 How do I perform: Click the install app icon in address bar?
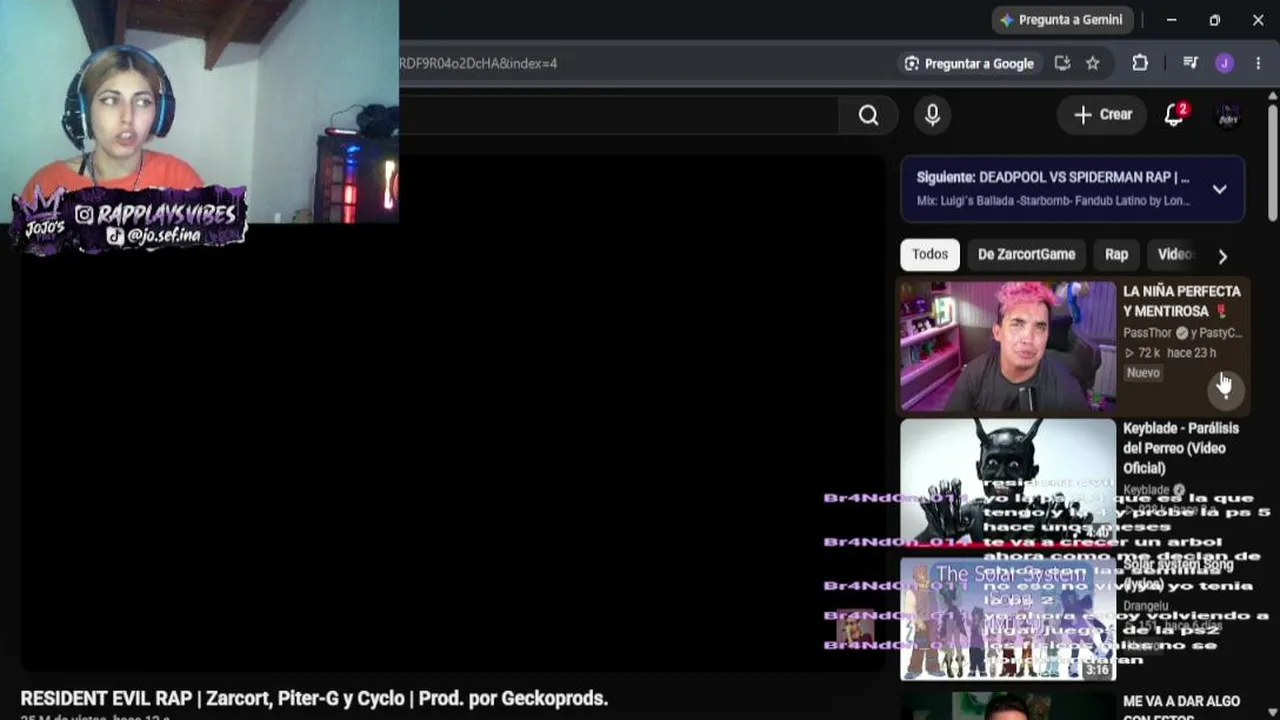pos(1062,63)
